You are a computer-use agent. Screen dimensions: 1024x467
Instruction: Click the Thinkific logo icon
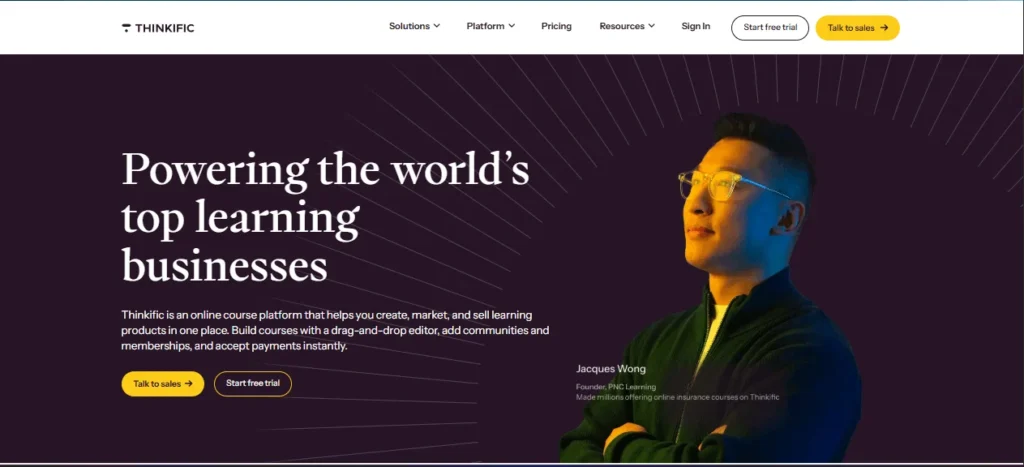pos(126,28)
